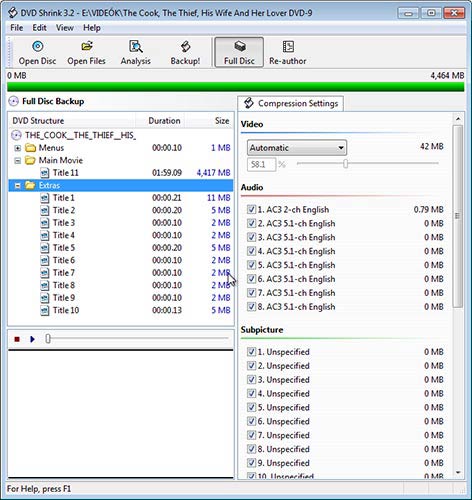The width and height of the screenshot is (472, 500).
Task: Uncheck the AC3 2-ch English audio stream
Action: pos(251,209)
